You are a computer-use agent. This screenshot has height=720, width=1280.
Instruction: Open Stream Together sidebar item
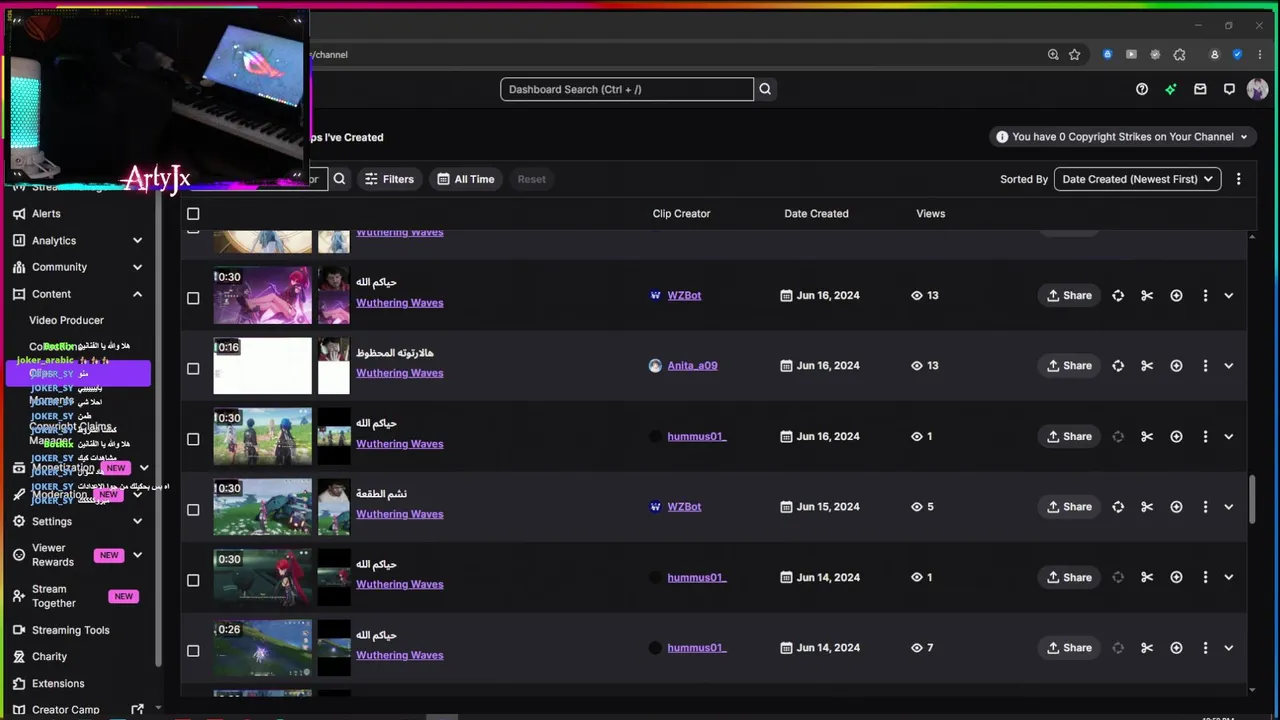(x=53, y=596)
